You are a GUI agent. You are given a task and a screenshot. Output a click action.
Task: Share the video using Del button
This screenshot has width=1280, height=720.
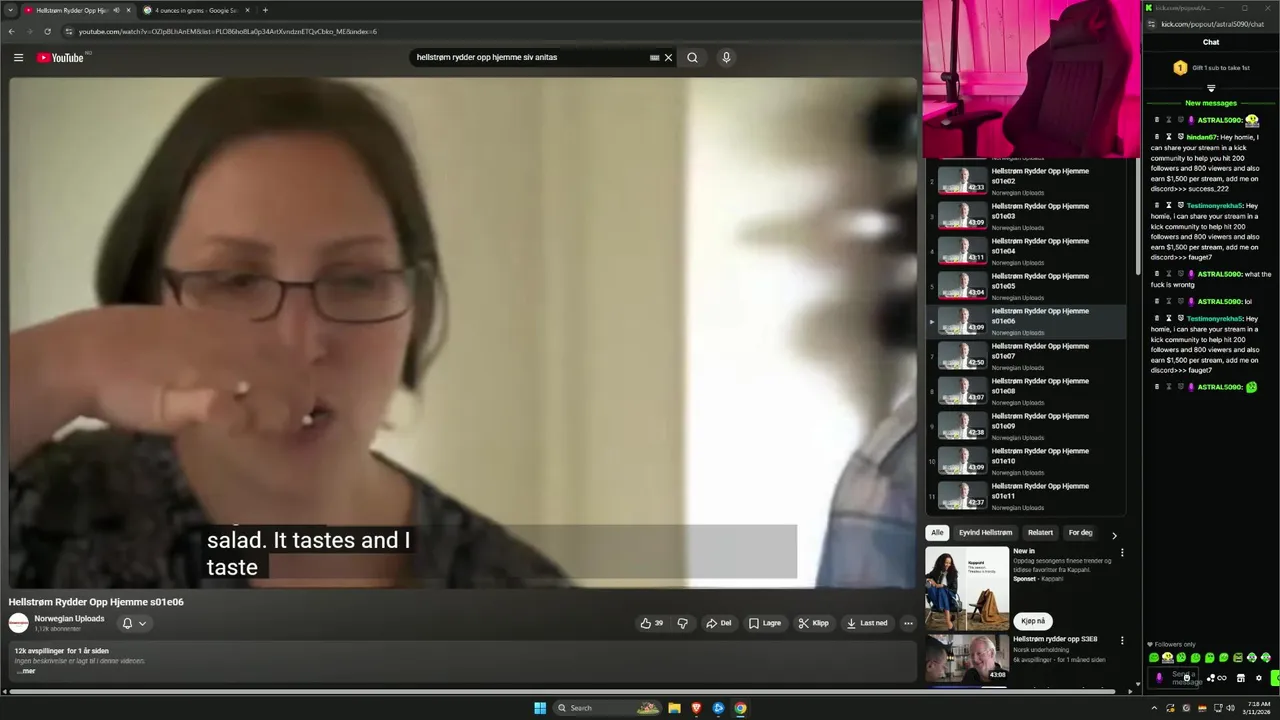pyautogui.click(x=719, y=623)
